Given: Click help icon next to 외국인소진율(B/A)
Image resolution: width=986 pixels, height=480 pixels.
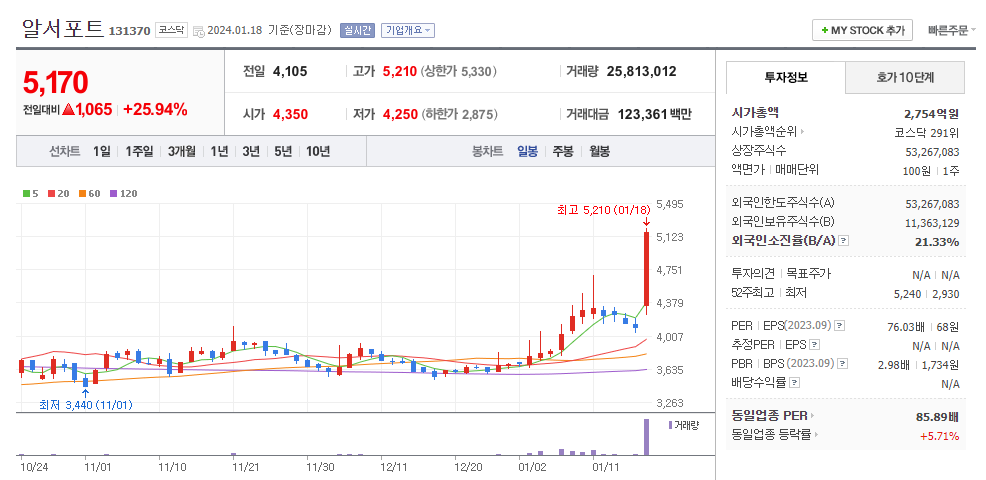Looking at the screenshot, I should (845, 241).
